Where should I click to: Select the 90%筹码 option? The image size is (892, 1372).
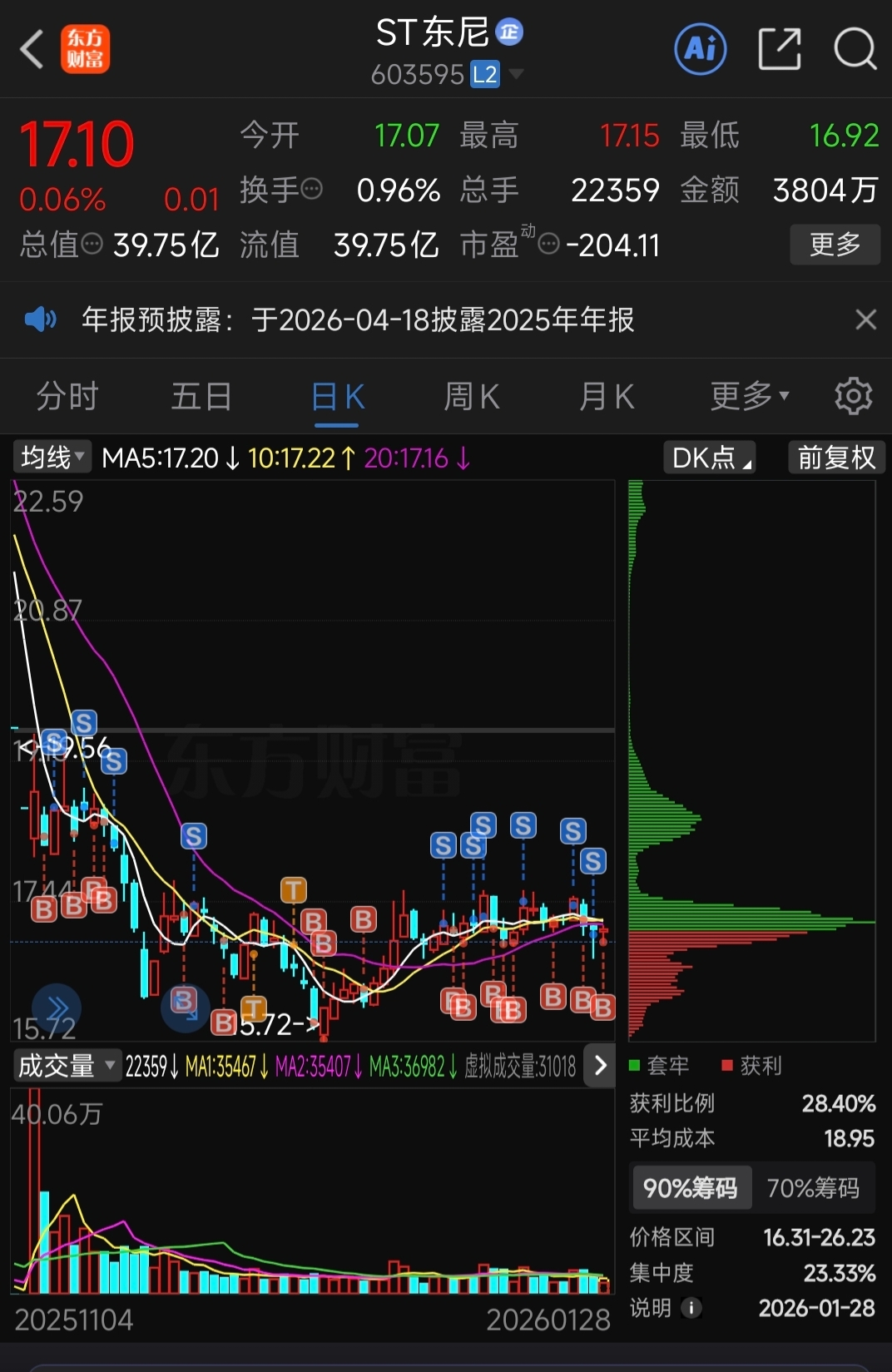(691, 1187)
